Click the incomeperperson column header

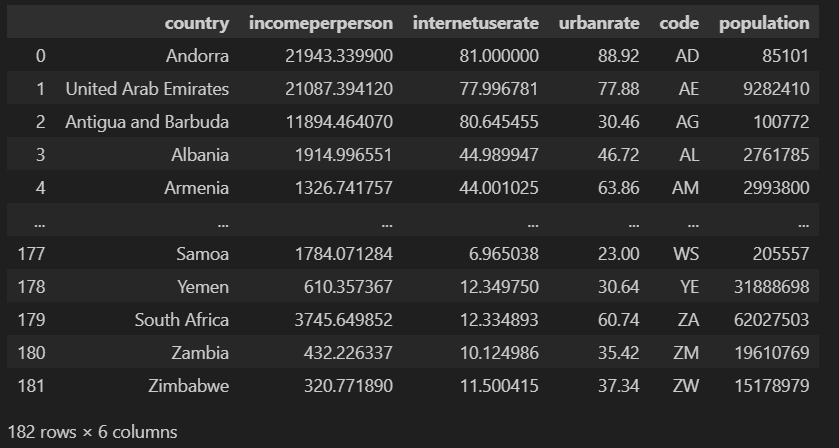click(x=321, y=23)
